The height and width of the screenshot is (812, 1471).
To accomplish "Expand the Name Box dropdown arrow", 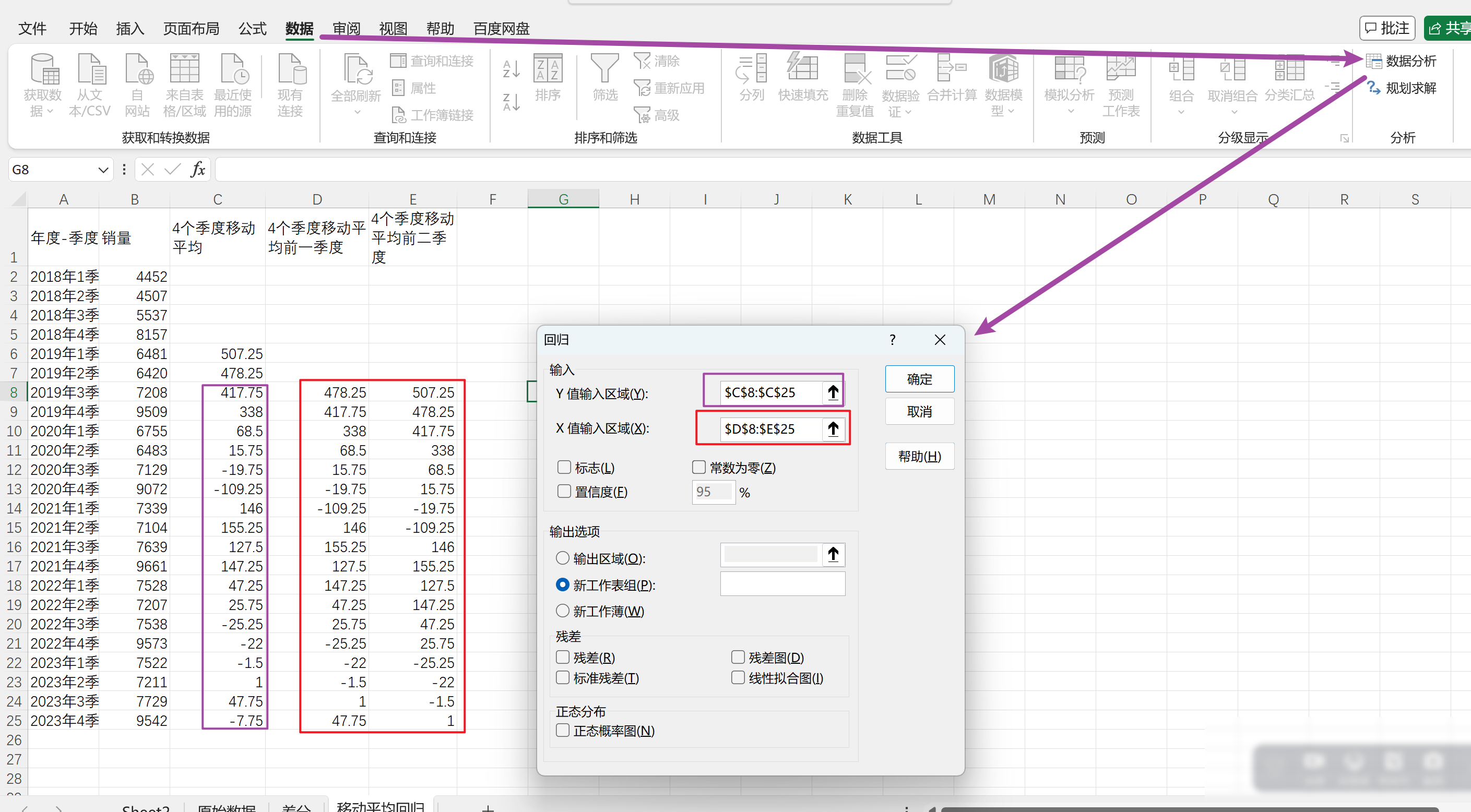I will click(x=103, y=170).
